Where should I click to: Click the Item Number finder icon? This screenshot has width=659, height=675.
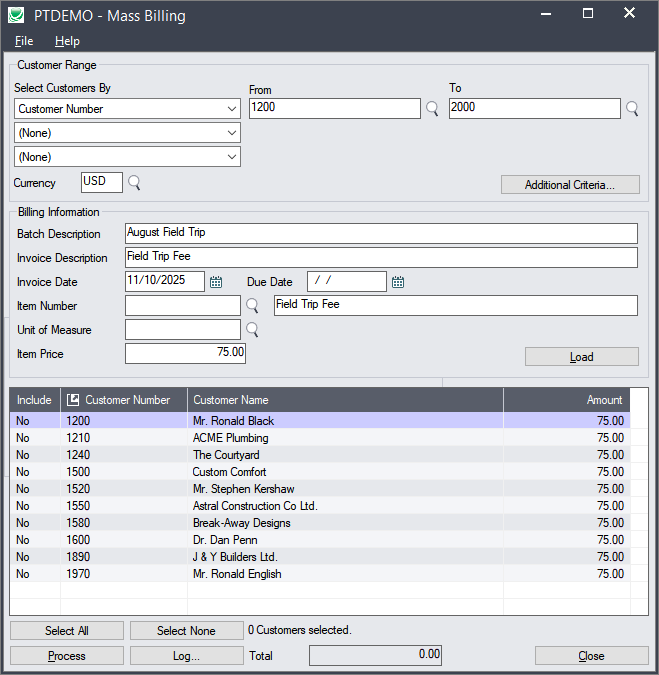click(x=252, y=305)
